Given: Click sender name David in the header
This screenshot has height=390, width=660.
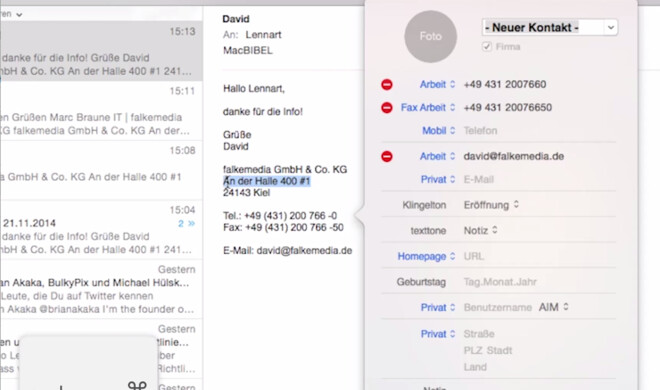Looking at the screenshot, I should [236, 19].
